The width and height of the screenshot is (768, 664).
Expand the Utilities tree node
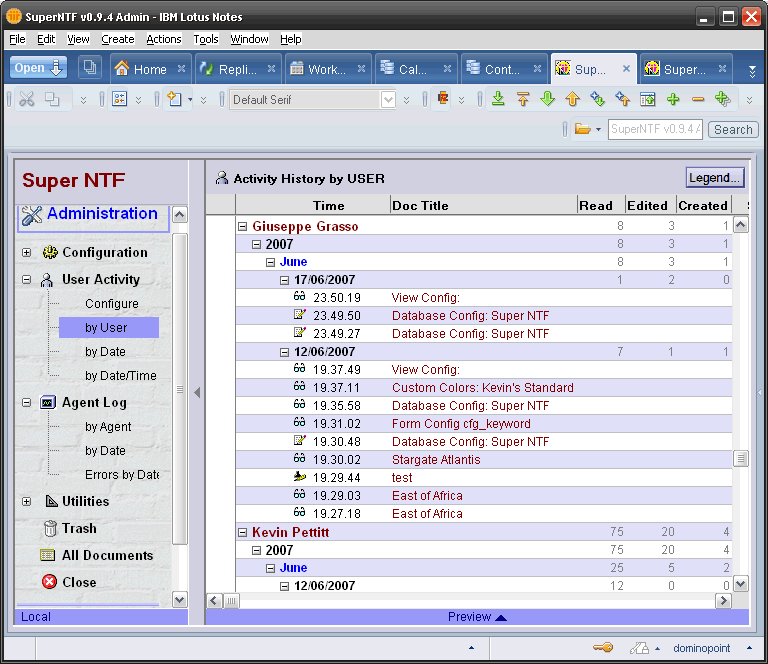[x=26, y=501]
